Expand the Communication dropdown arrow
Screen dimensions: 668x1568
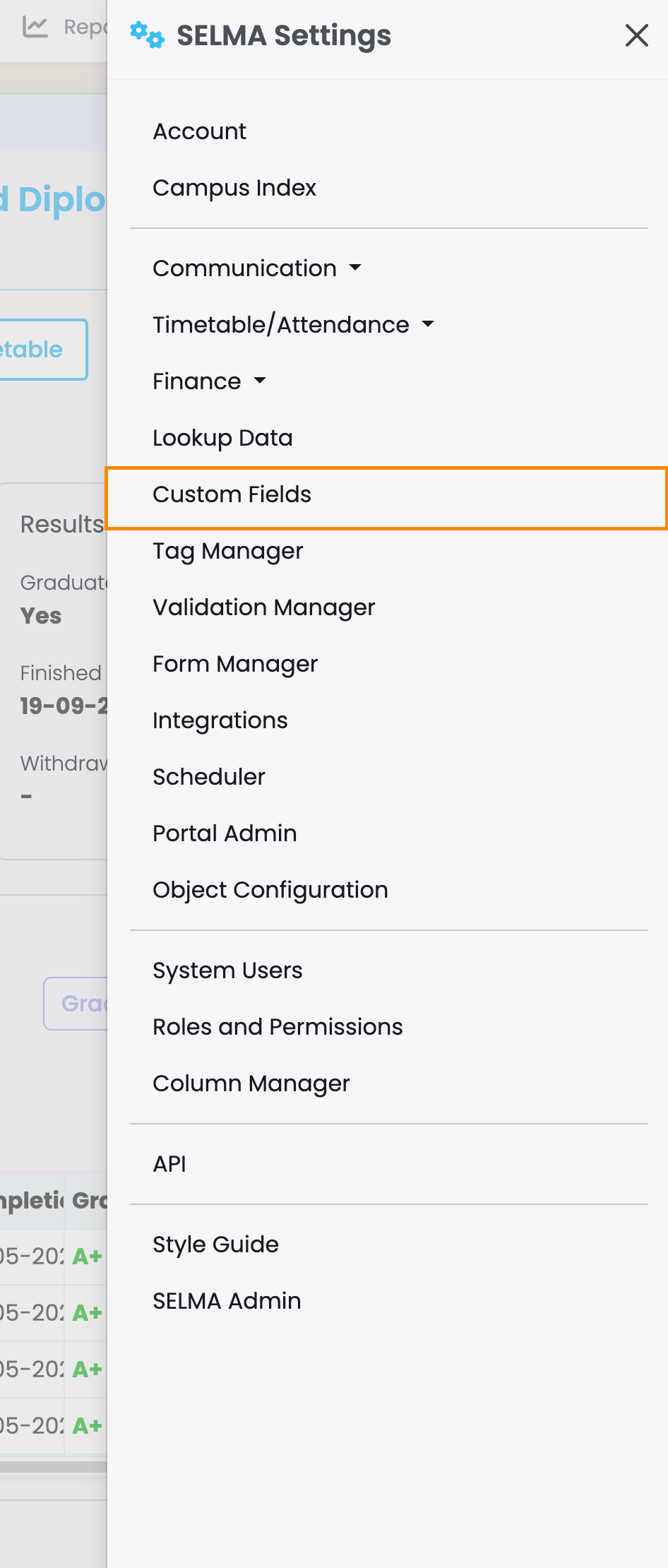355,268
